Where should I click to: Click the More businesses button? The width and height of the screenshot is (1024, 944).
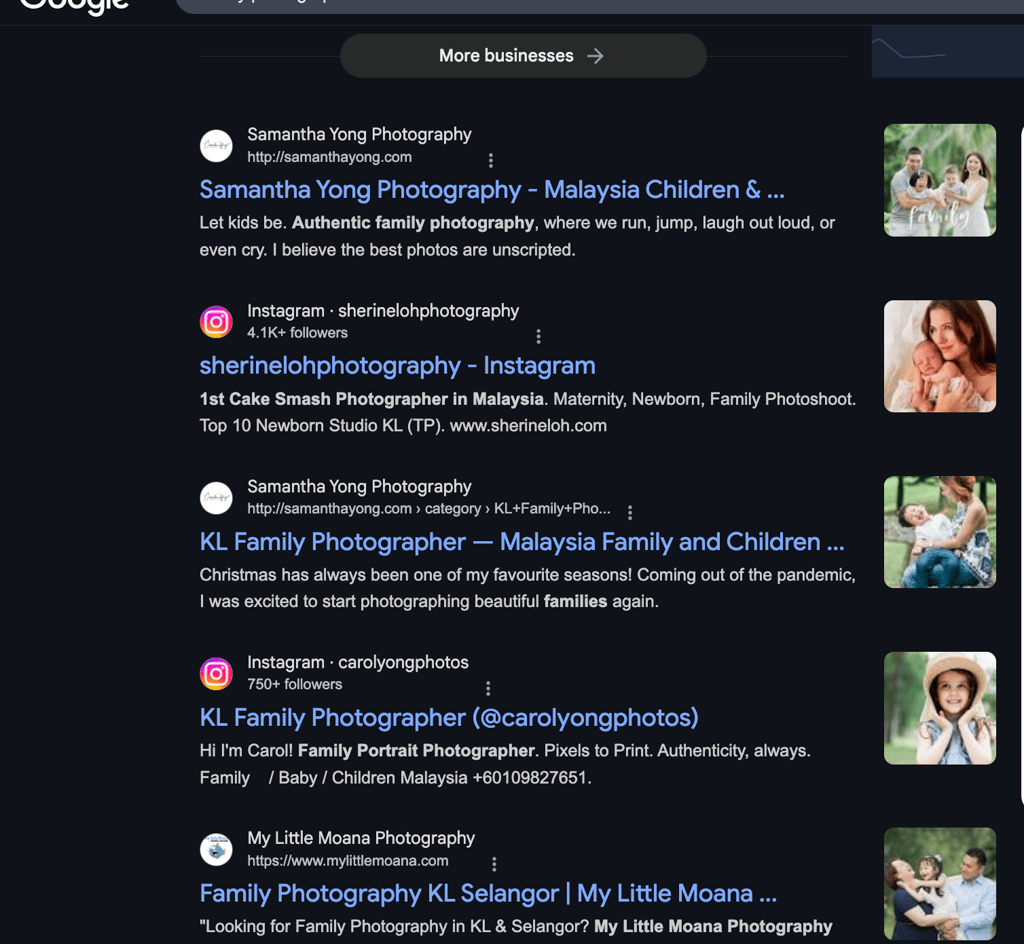pos(523,56)
